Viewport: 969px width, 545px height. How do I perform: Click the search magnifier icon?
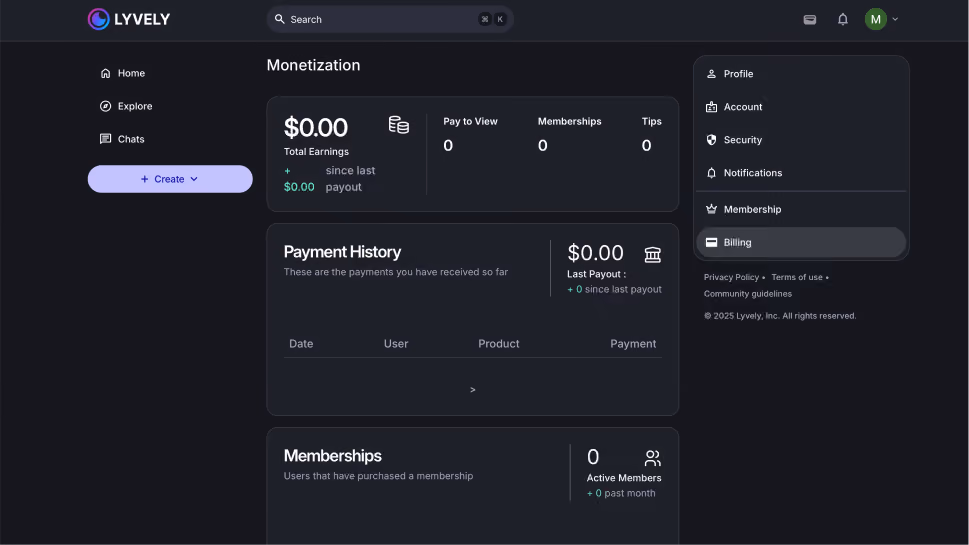point(279,19)
